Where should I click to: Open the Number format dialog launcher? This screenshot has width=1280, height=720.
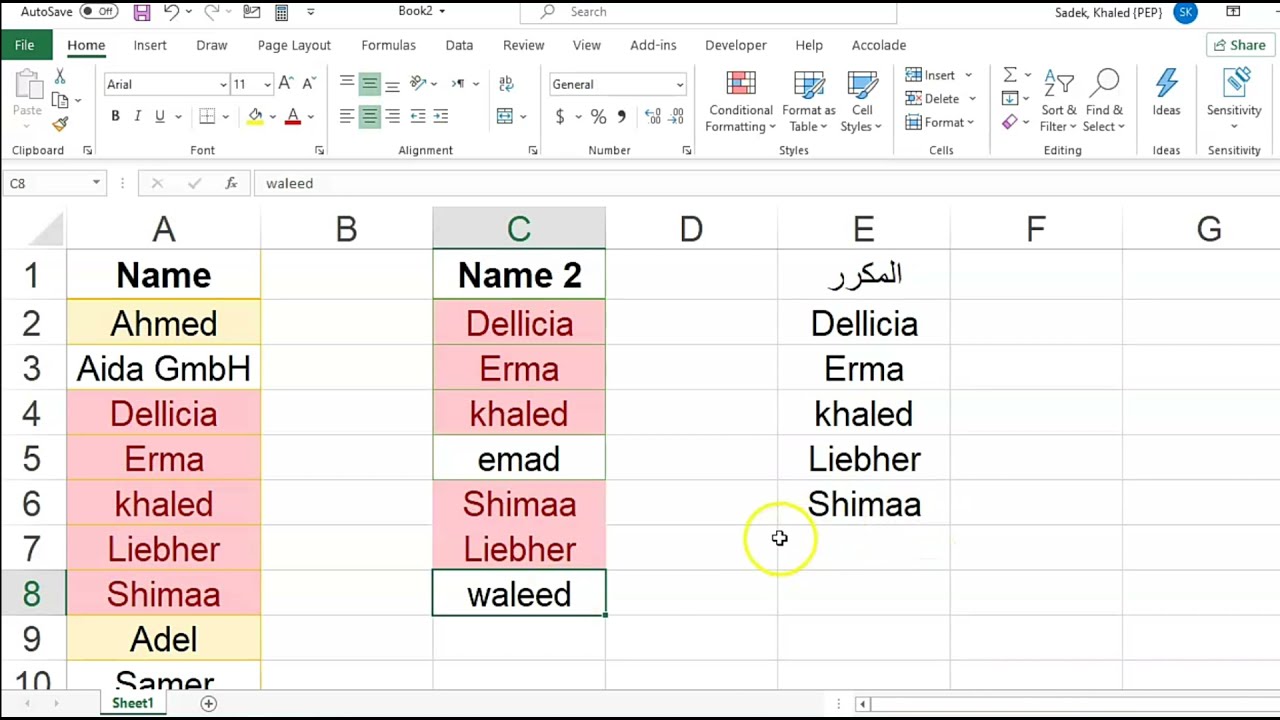686,150
